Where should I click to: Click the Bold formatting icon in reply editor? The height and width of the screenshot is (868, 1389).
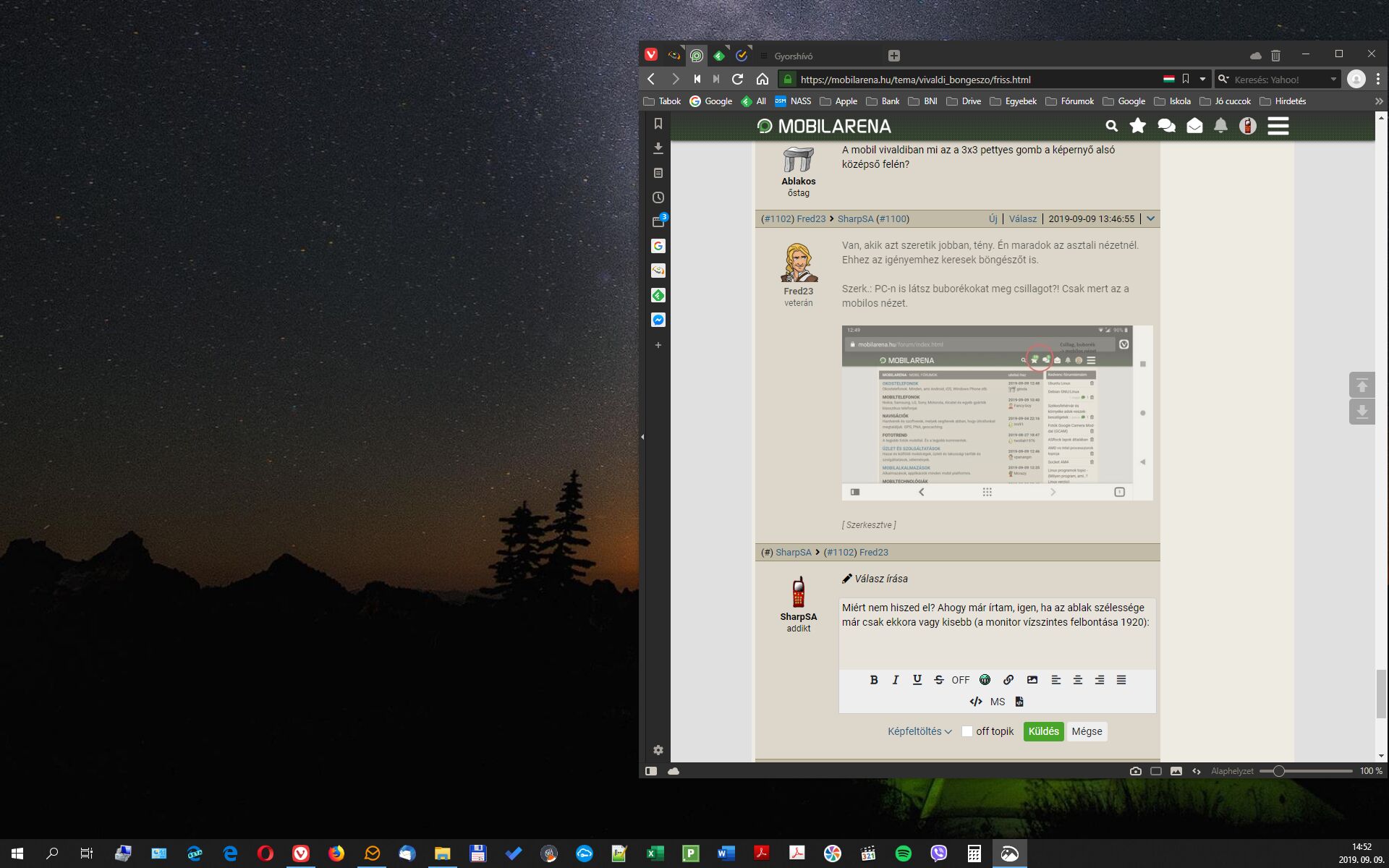point(874,680)
